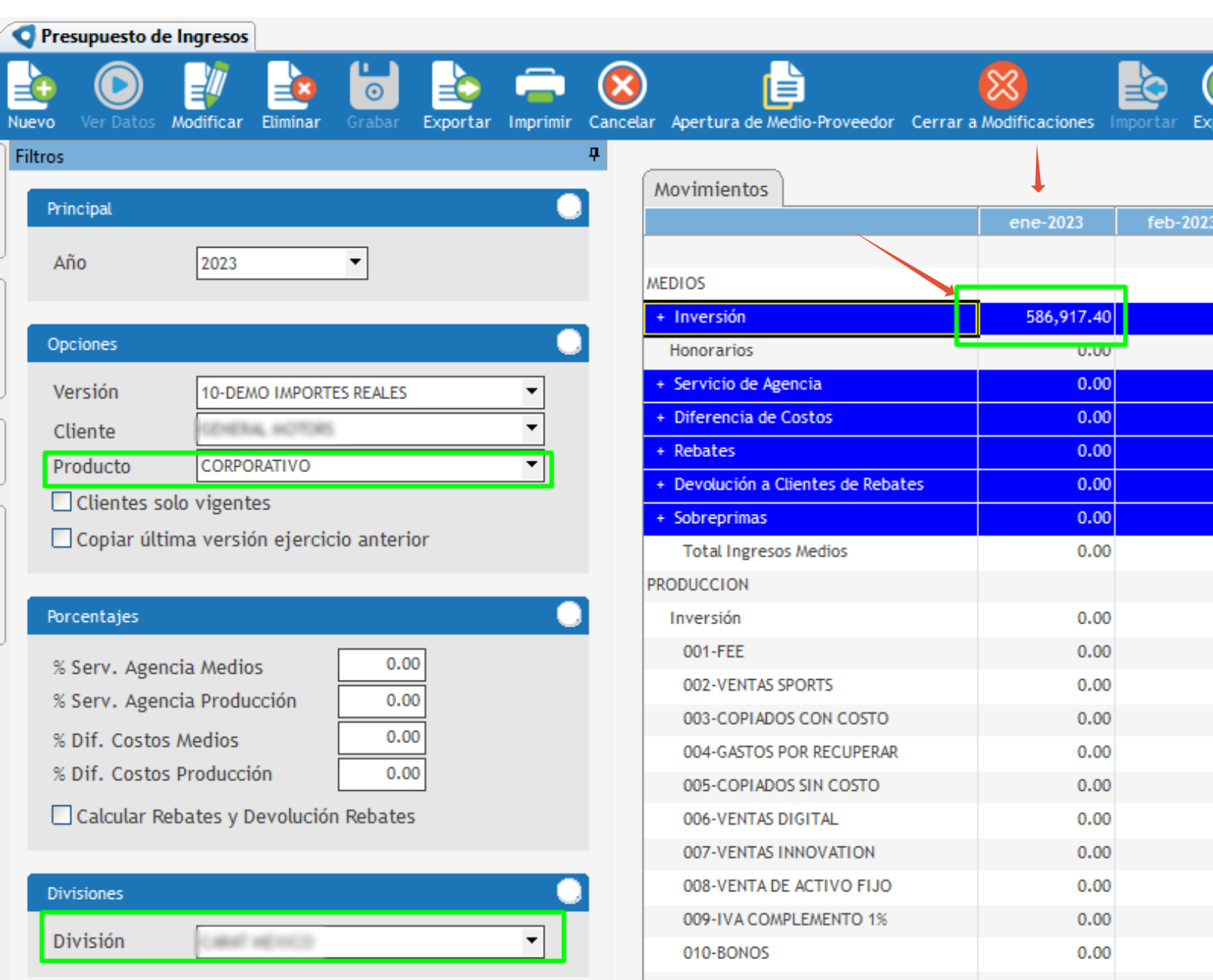Enable Calcular Rebates y Devolución Rebates
Screen dimensions: 1213x980
pyautogui.click(x=62, y=816)
